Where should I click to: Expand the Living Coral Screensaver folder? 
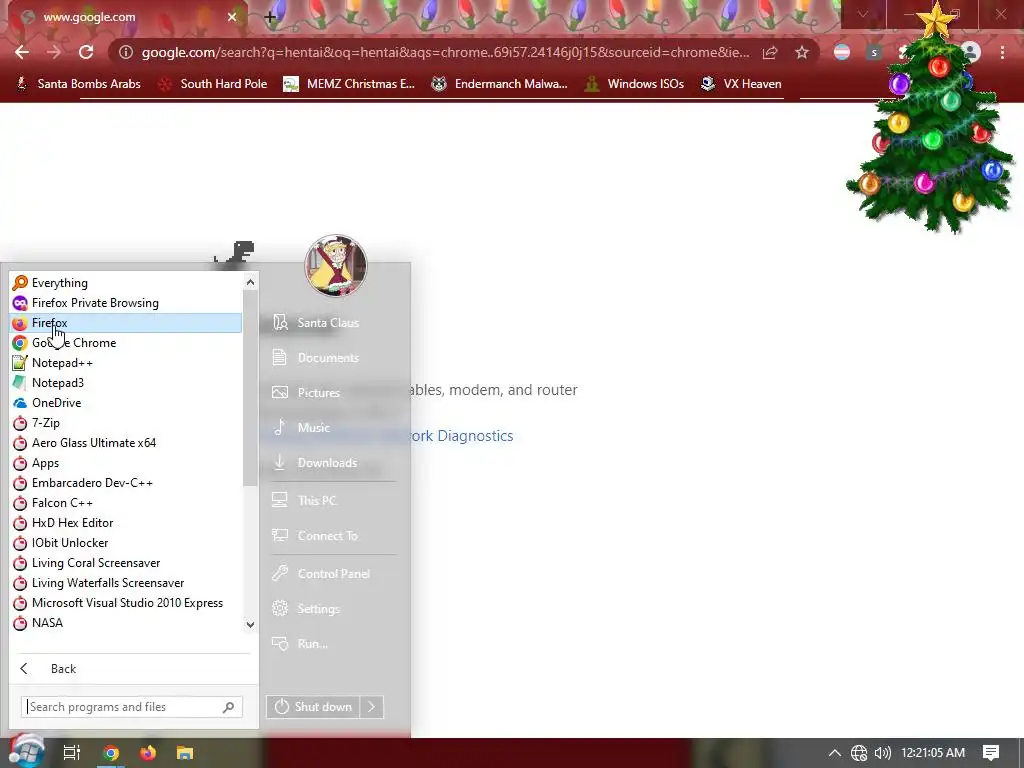[125, 563]
